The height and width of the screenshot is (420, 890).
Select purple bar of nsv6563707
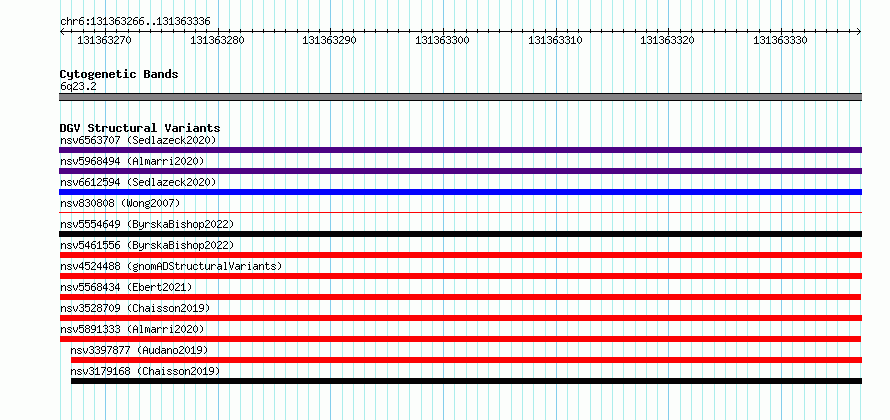[460, 150]
